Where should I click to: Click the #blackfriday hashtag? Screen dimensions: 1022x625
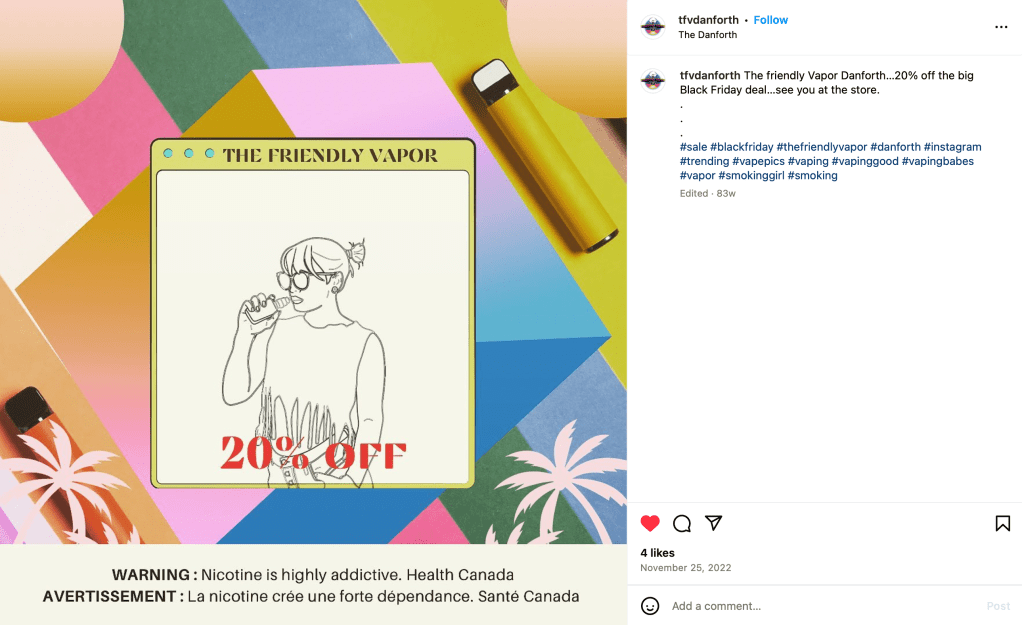click(x=742, y=147)
